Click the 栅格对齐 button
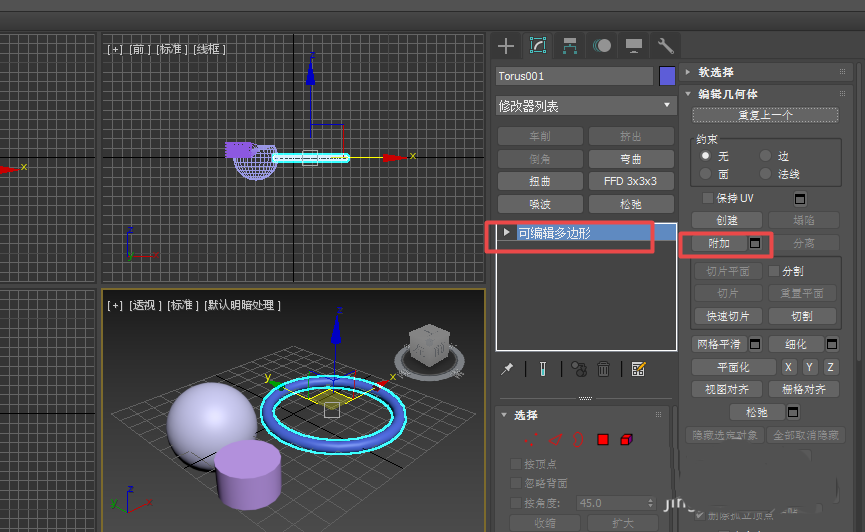This screenshot has width=865, height=532. [x=804, y=390]
